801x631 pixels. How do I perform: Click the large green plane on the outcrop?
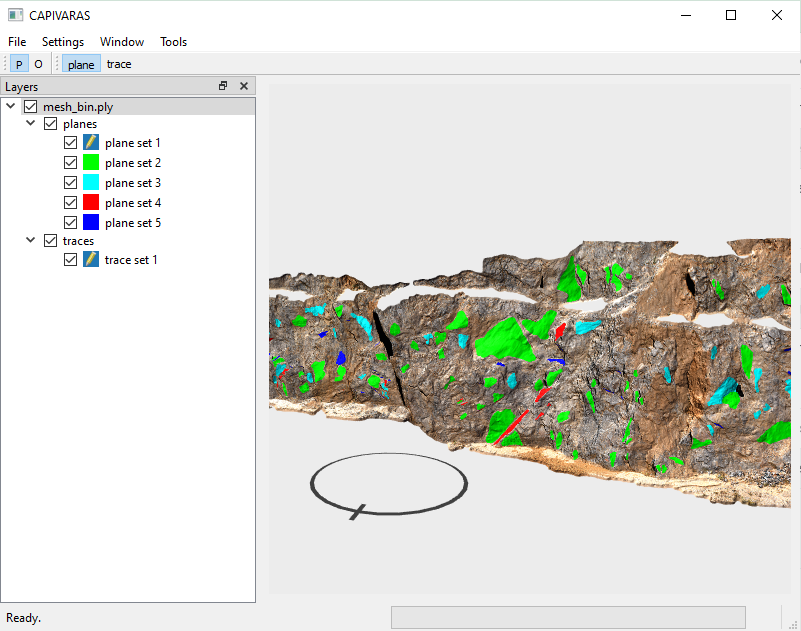click(x=503, y=340)
